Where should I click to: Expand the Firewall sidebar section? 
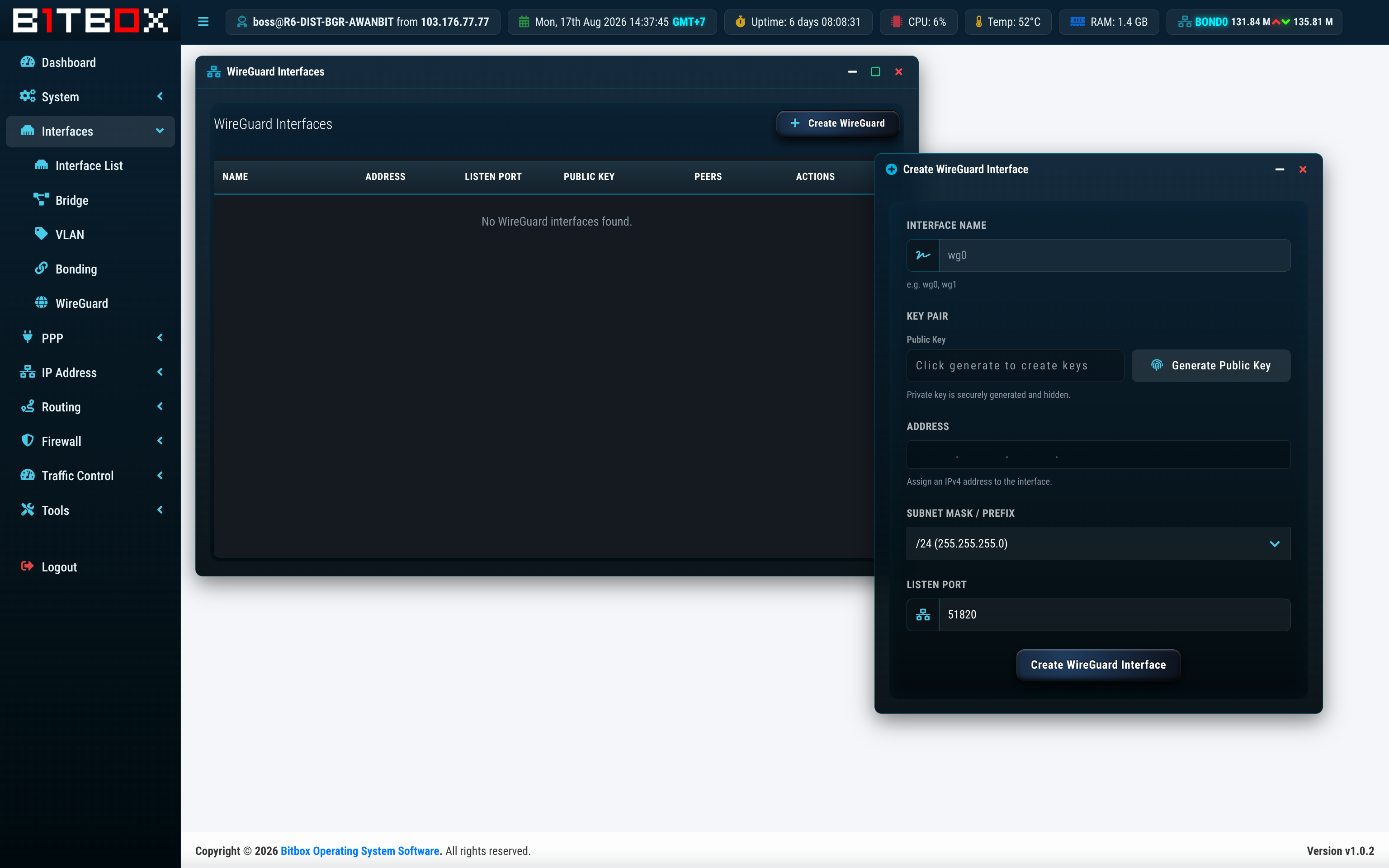(x=90, y=442)
